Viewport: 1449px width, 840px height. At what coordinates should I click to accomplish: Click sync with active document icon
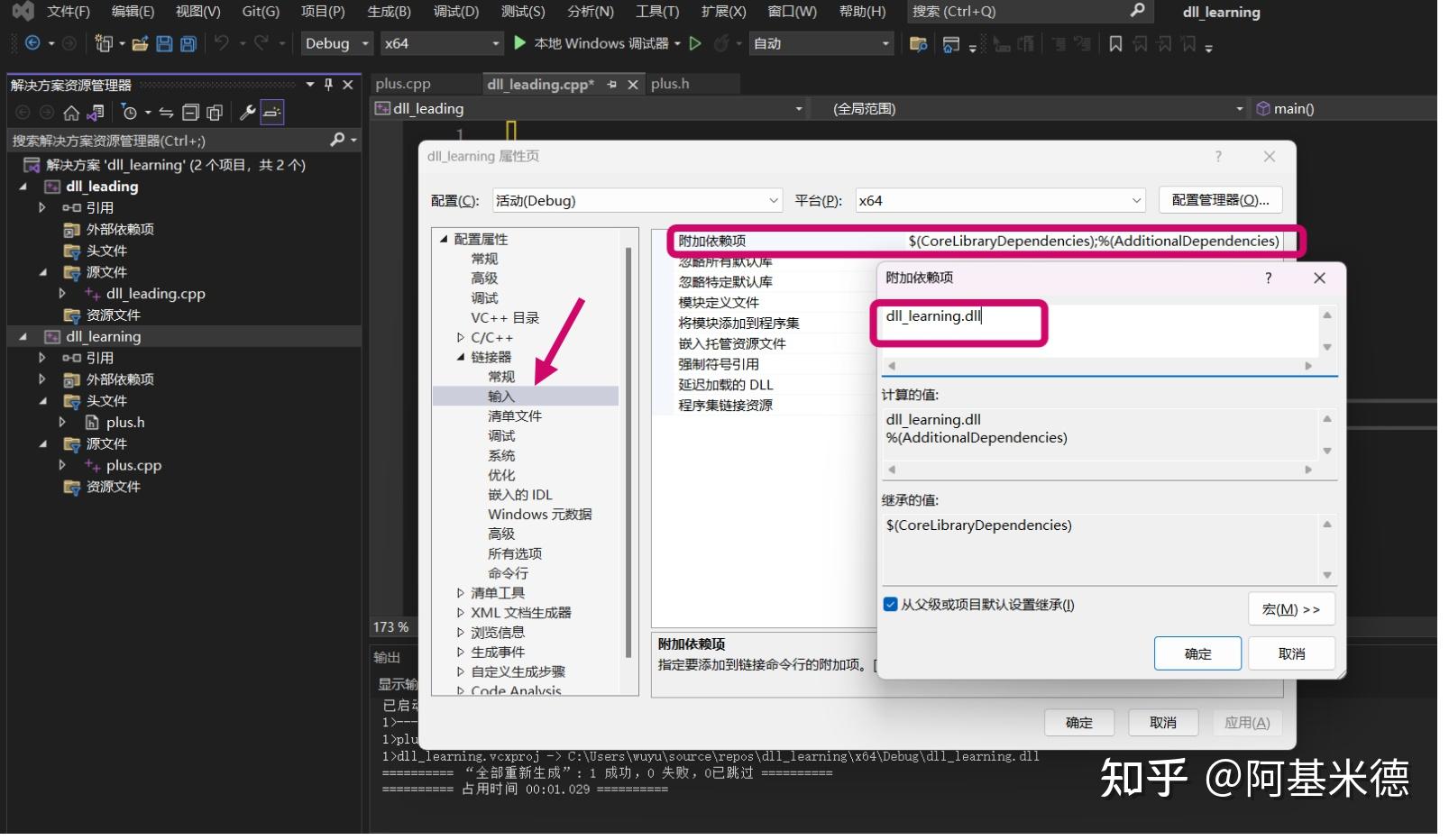(x=166, y=113)
